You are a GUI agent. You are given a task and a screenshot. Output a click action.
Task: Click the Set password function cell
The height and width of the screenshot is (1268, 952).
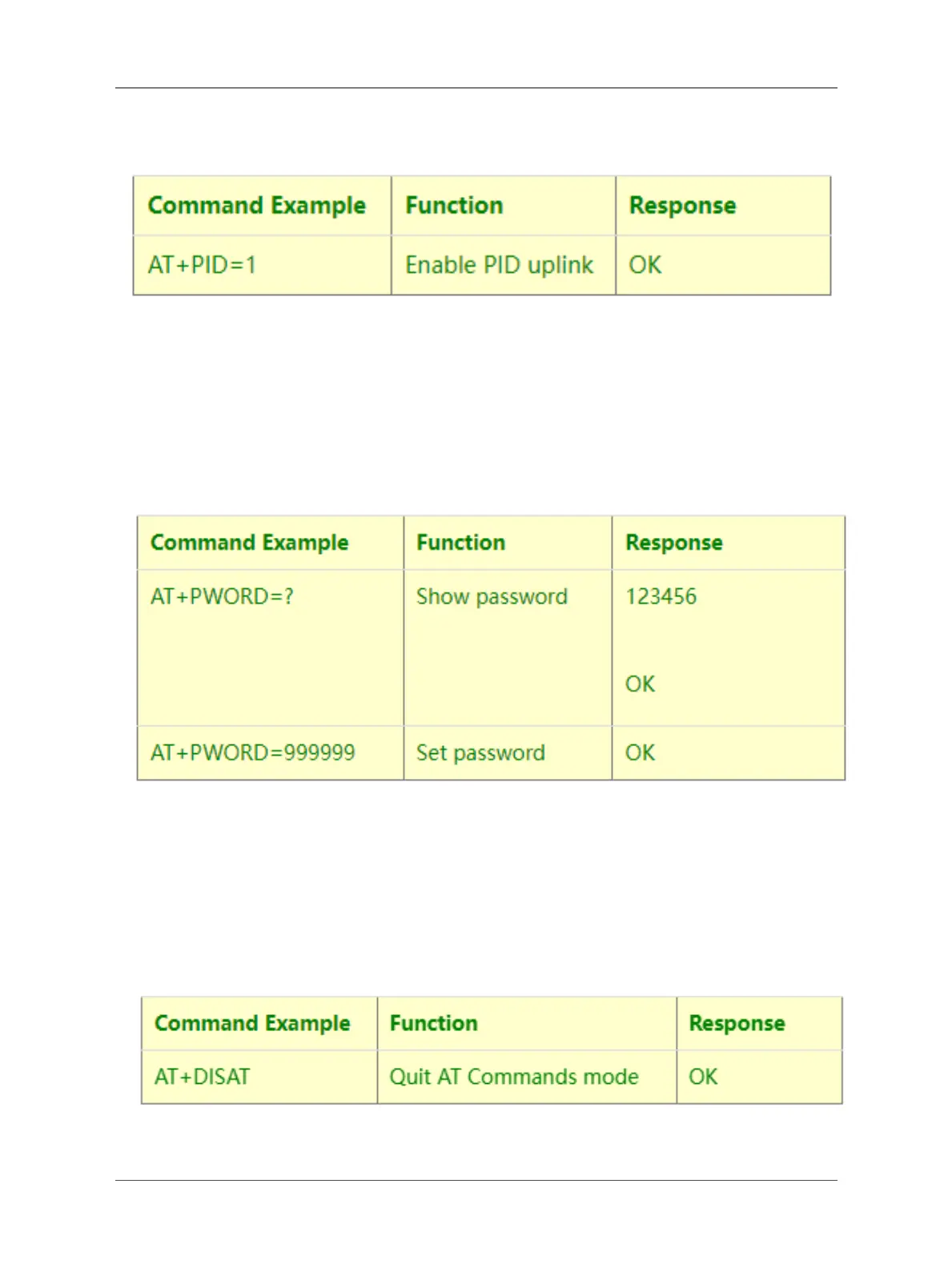(x=508, y=753)
